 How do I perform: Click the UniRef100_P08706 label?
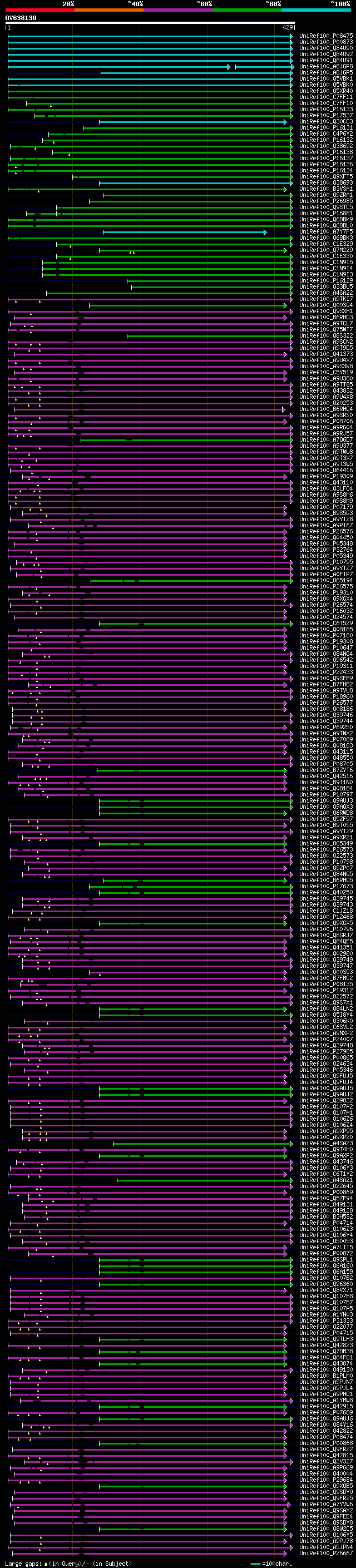326,421
